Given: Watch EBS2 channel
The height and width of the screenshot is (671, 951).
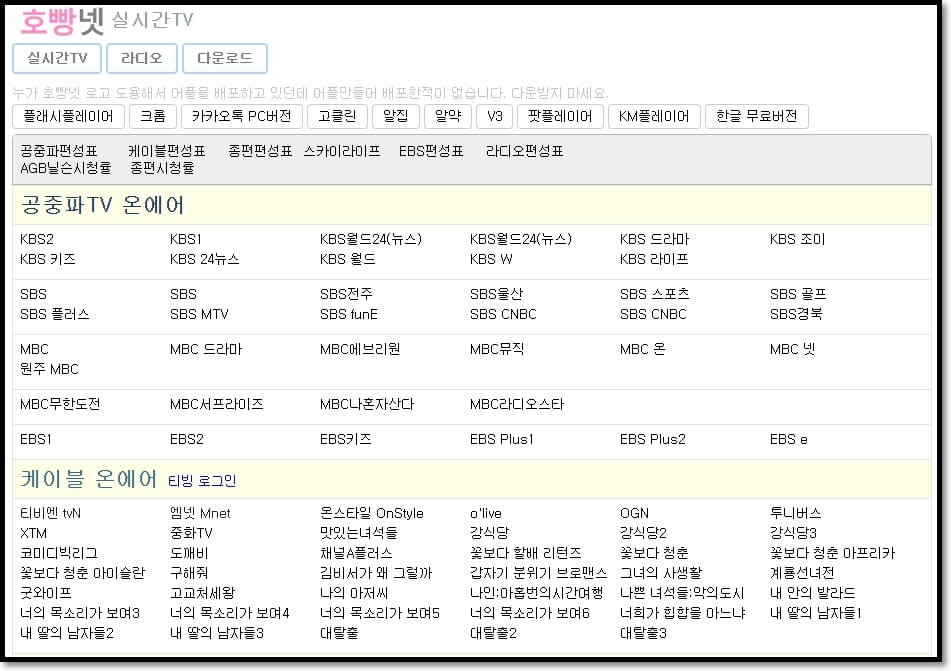Looking at the screenshot, I should pos(187,439).
